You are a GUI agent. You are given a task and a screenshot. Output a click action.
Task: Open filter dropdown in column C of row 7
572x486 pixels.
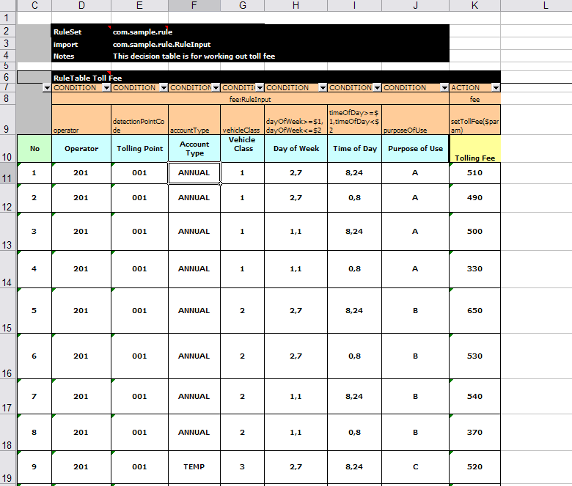(x=47, y=88)
